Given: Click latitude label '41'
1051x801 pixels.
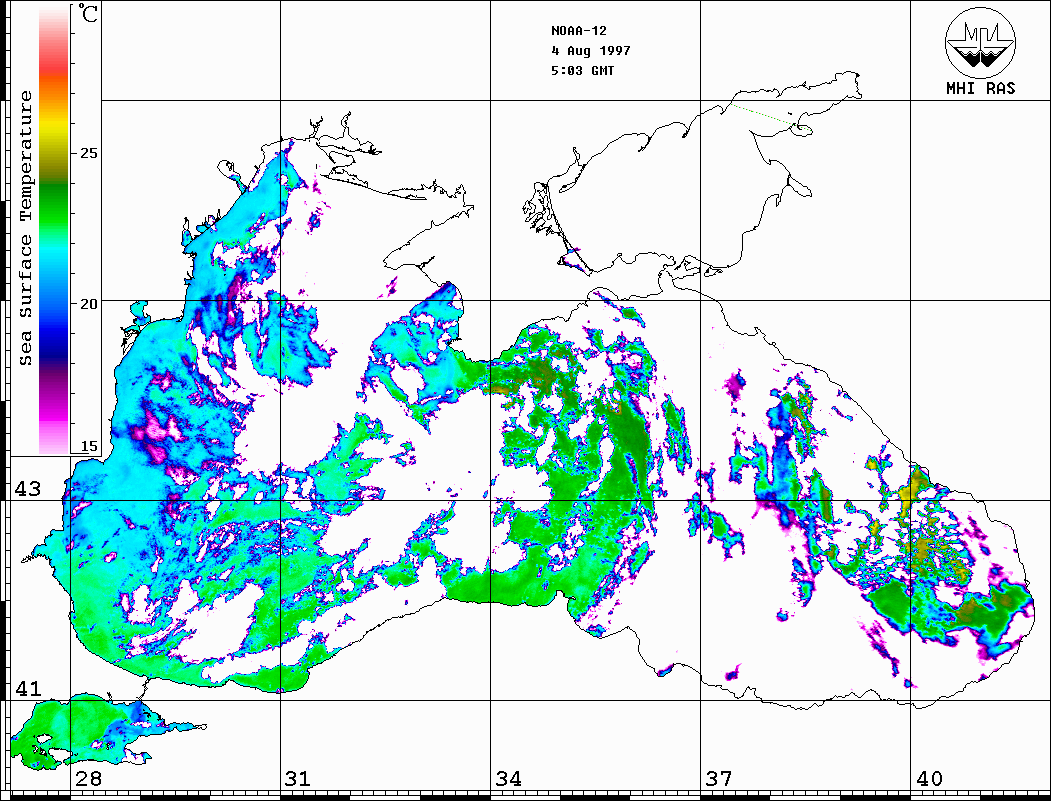Looking at the screenshot, I should pyautogui.click(x=28, y=688).
